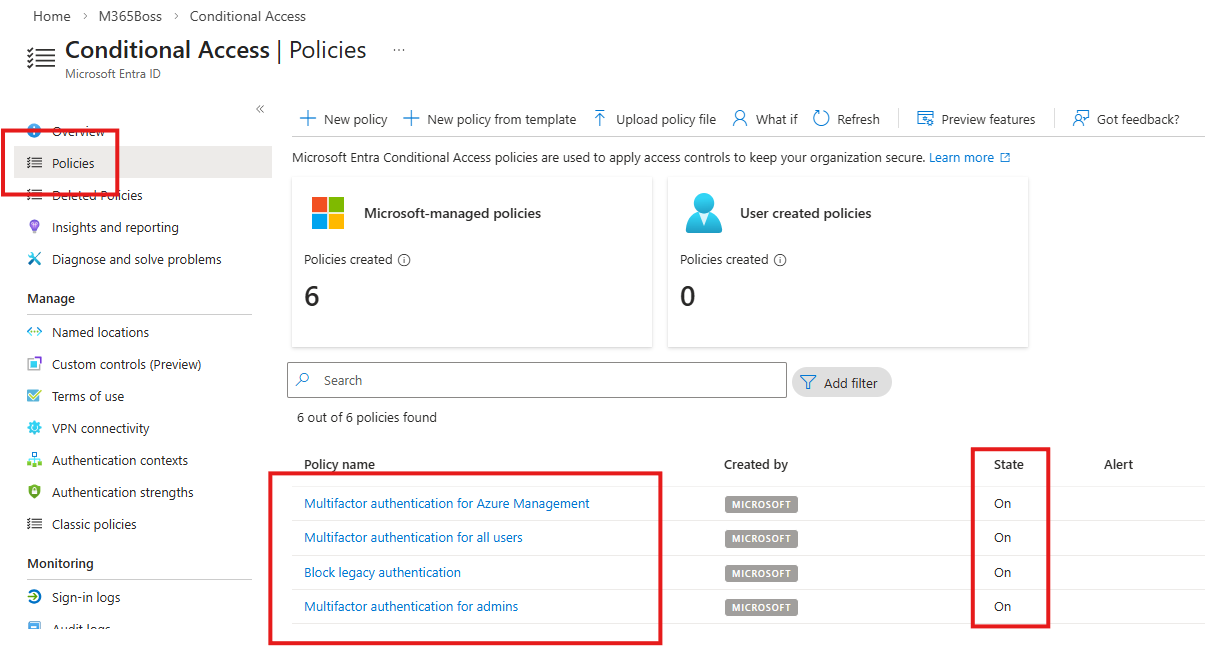Viewport: 1205px width, 646px height.
Task: Click the Upload policy file arrow icon
Action: coord(600,119)
